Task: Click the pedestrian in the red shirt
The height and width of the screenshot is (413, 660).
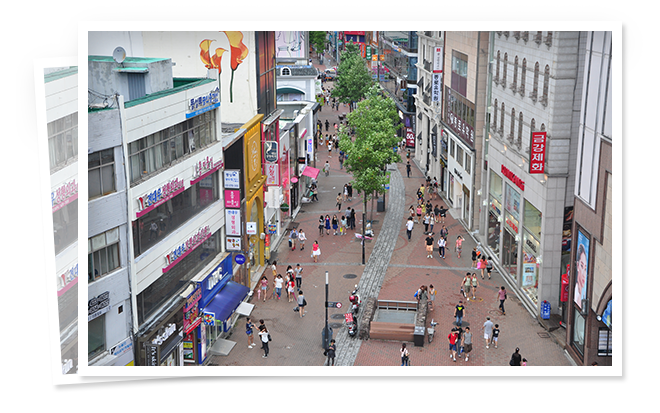Action: click(452, 341)
